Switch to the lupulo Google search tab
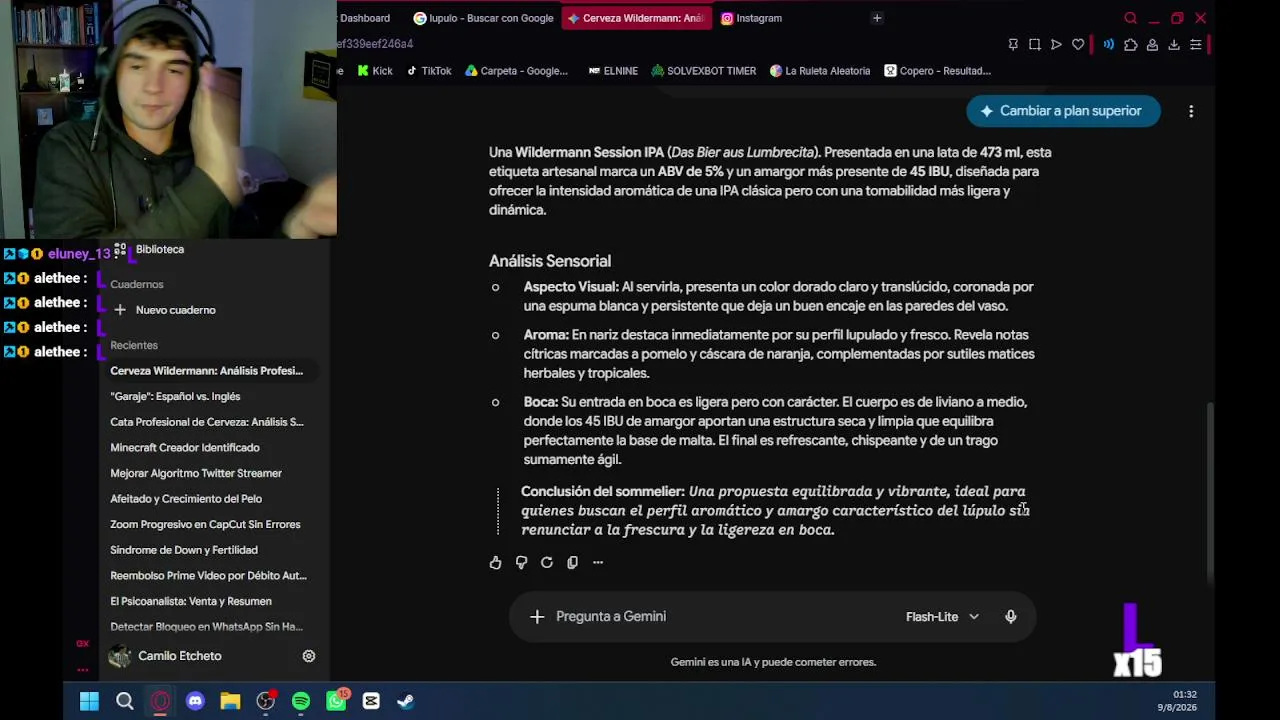The image size is (1280, 720). (x=484, y=18)
